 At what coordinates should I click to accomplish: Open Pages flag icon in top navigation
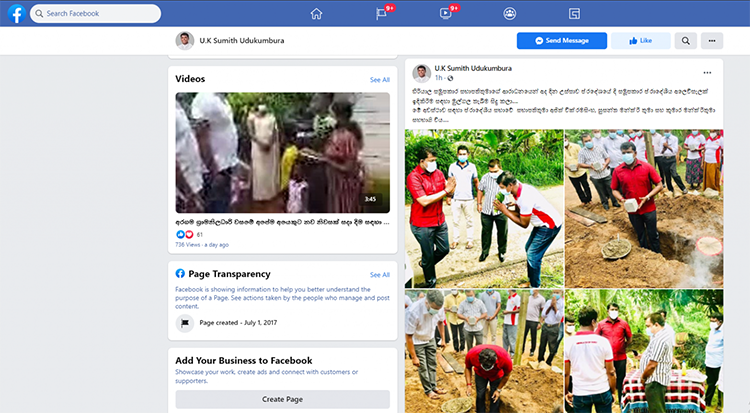tap(381, 14)
